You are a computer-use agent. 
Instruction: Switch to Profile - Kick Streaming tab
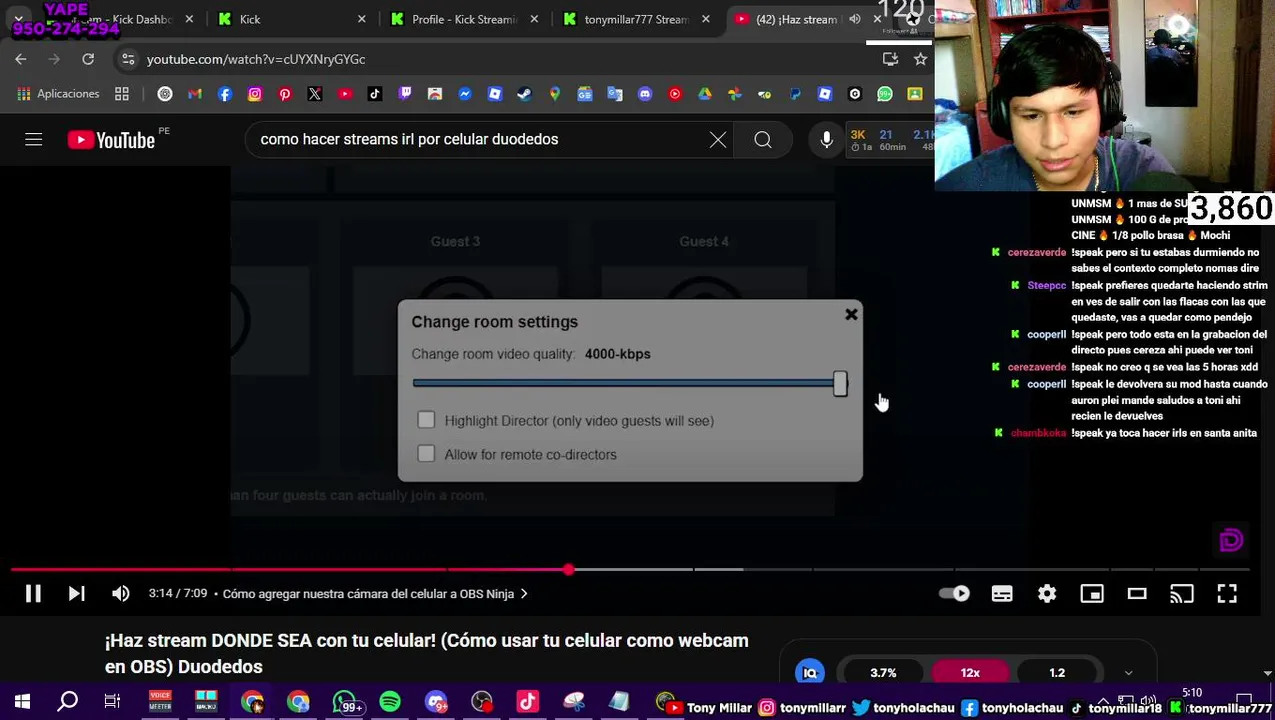tap(463, 19)
